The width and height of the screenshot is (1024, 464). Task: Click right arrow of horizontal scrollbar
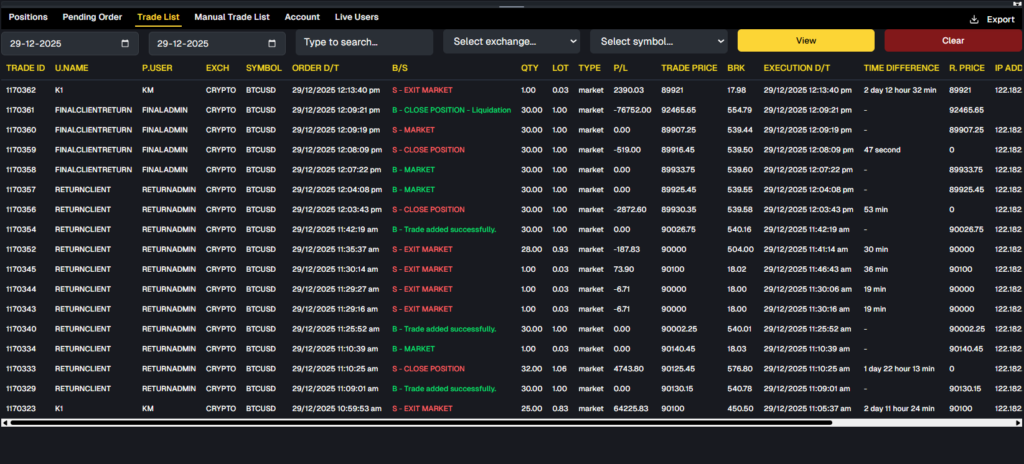[1018, 422]
